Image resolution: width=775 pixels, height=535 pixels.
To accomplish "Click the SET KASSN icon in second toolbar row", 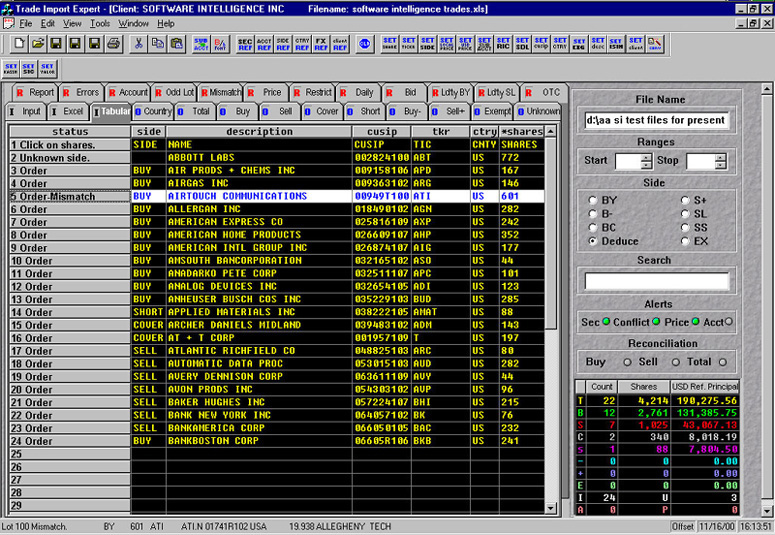I will [11, 69].
